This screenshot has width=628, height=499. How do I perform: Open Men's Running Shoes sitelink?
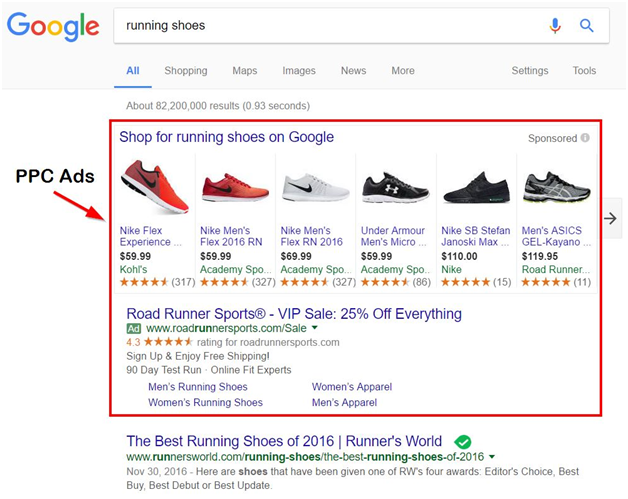[x=198, y=387]
